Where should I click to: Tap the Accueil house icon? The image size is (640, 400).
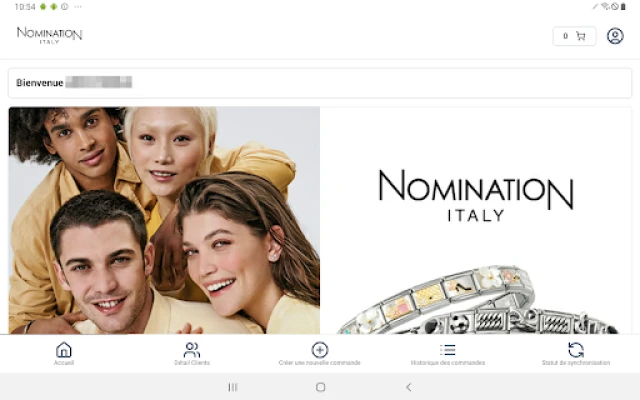click(64, 350)
